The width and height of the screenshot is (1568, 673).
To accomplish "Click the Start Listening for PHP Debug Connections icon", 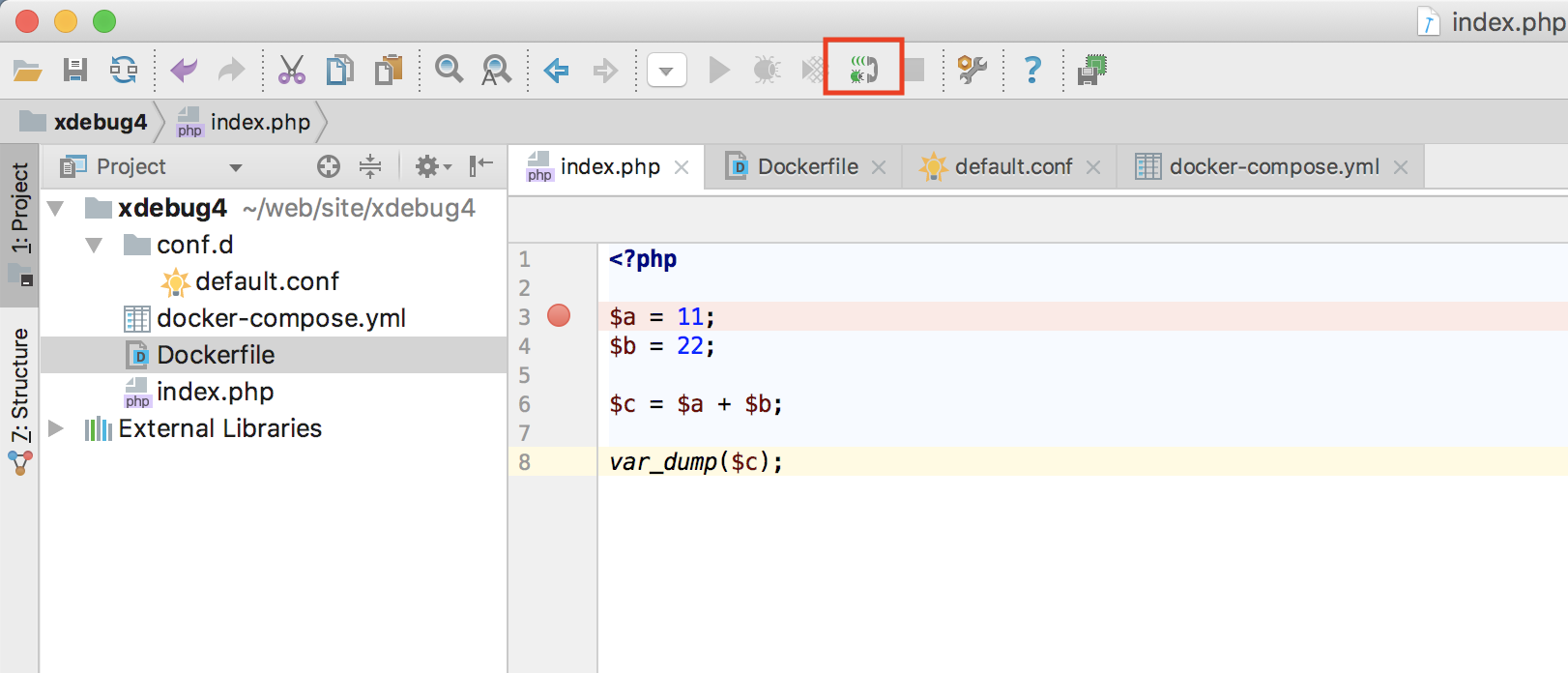I will point(863,70).
